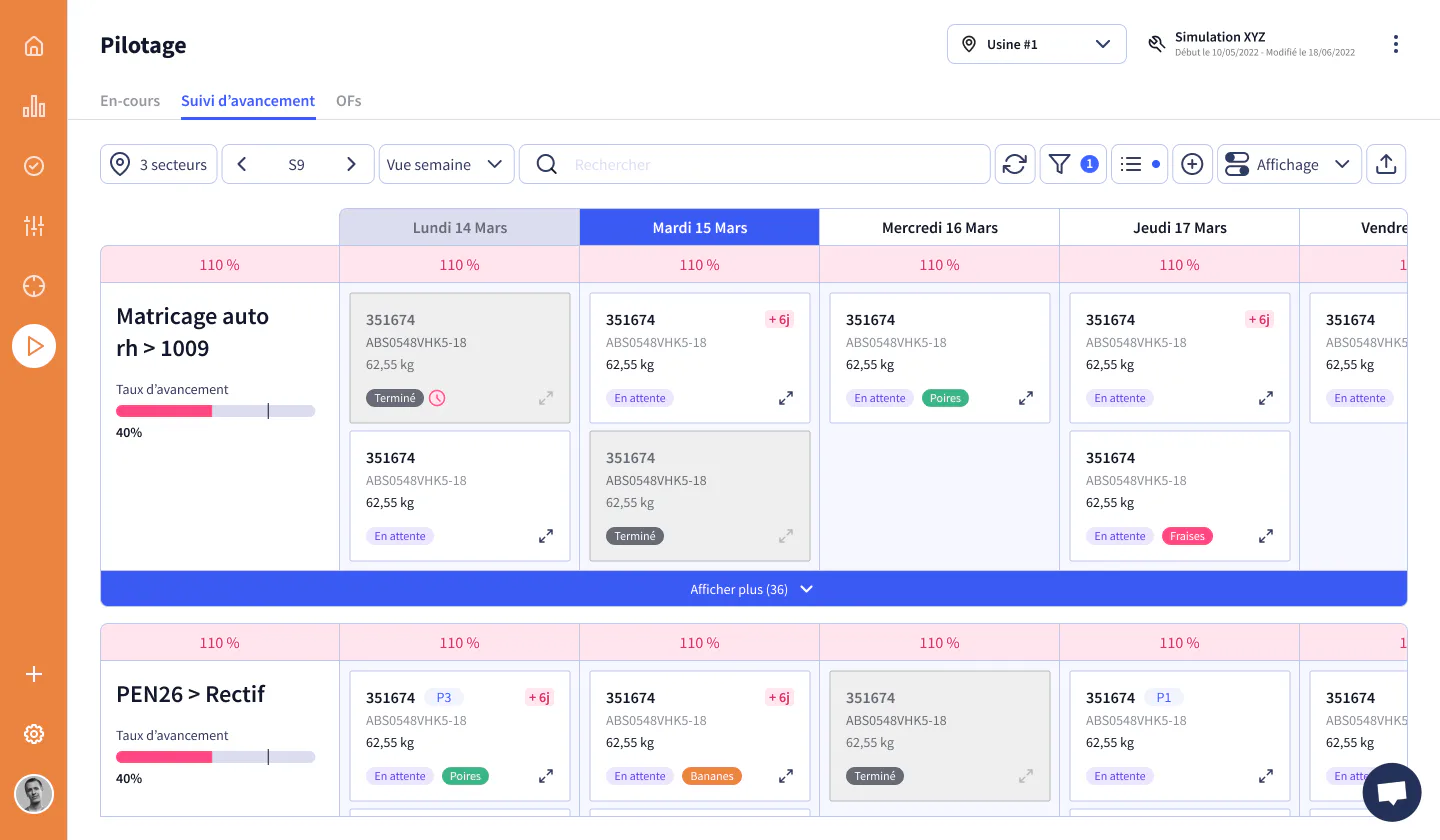Click the crosshair target sidebar icon

34,286
